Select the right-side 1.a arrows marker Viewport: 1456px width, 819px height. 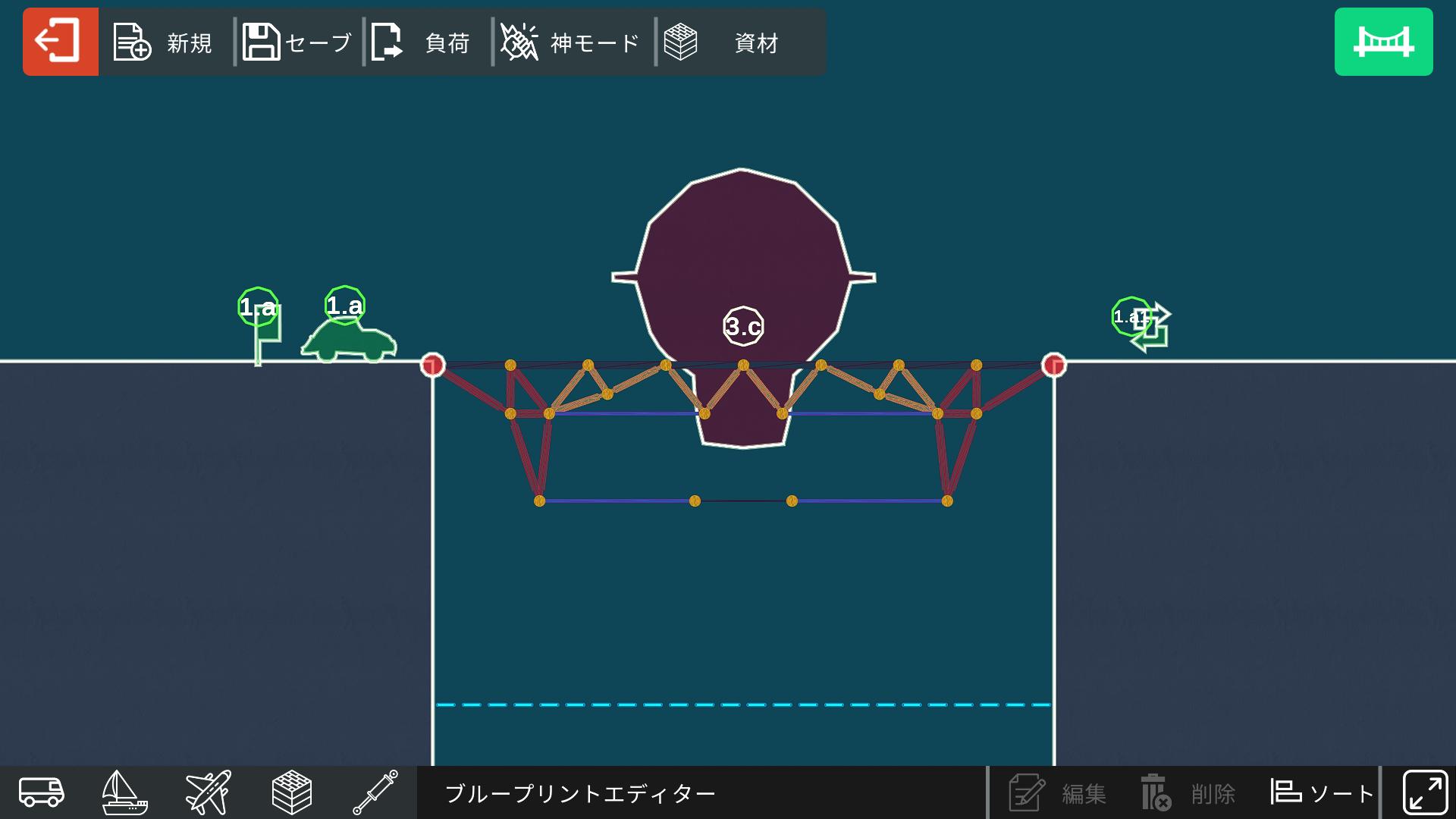[1131, 316]
